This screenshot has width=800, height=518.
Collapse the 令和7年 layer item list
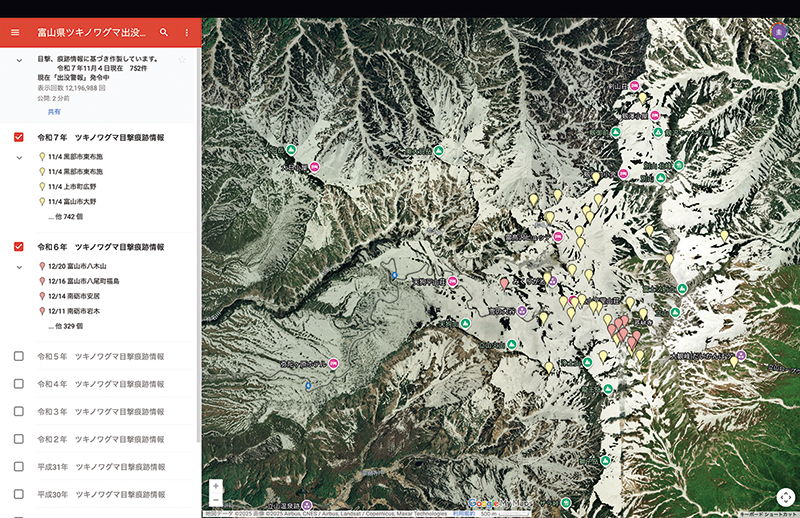pos(19,157)
